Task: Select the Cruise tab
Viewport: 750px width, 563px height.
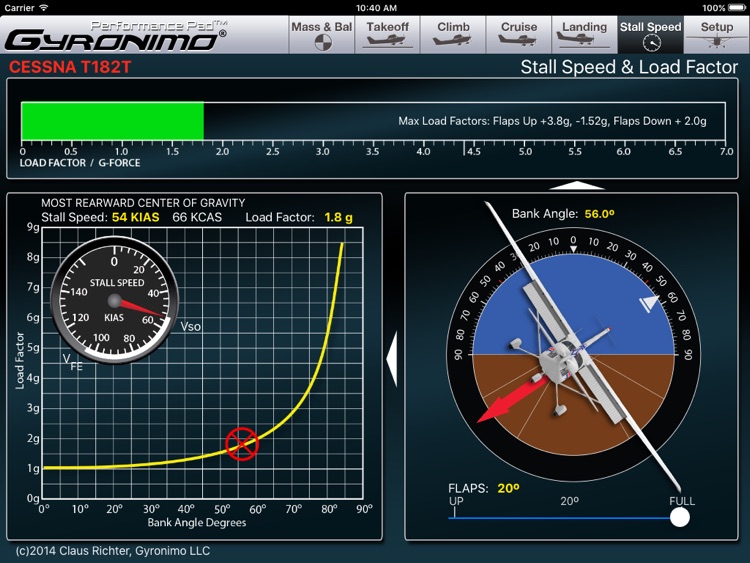Action: pyautogui.click(x=518, y=35)
